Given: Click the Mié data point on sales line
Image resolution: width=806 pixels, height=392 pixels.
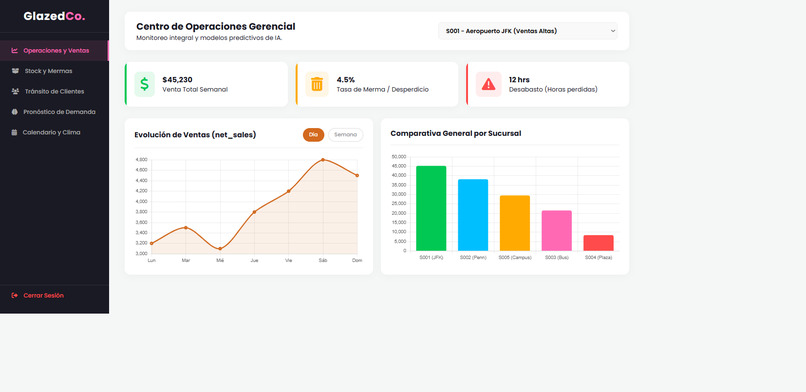Looking at the screenshot, I should coord(220,249).
